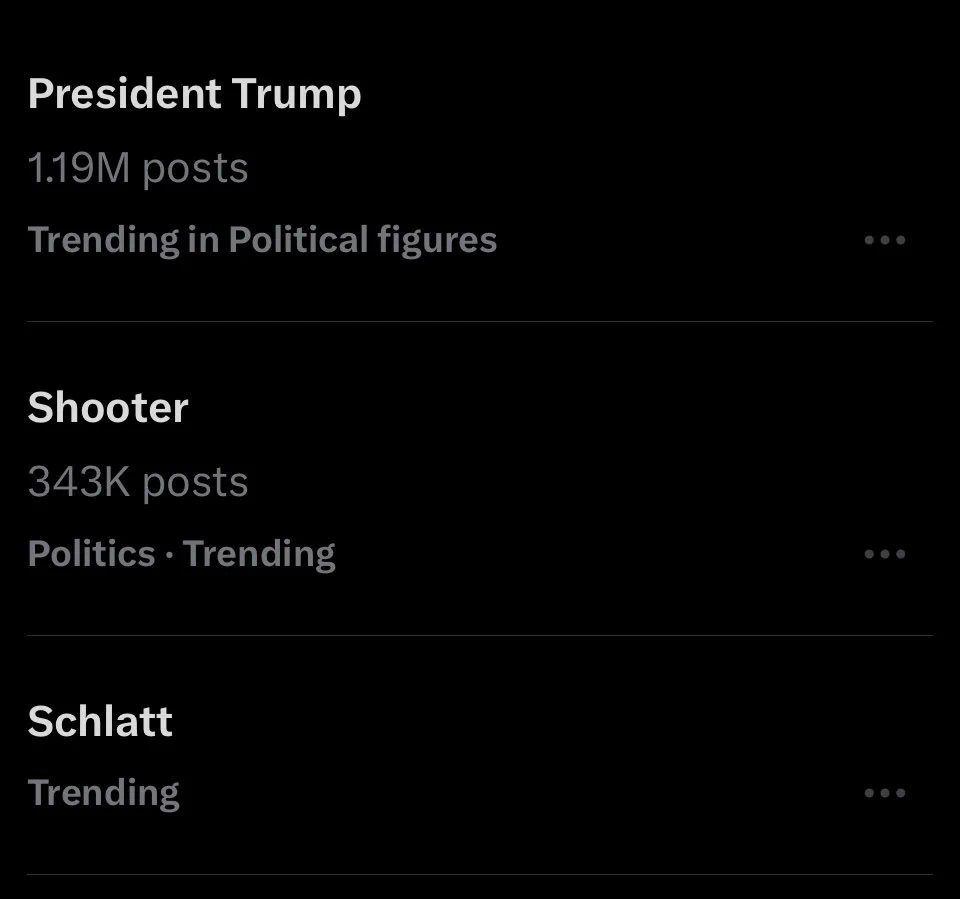Tap the word posts beside 1.19M
Screen dimensions: 960x899
[195, 170]
